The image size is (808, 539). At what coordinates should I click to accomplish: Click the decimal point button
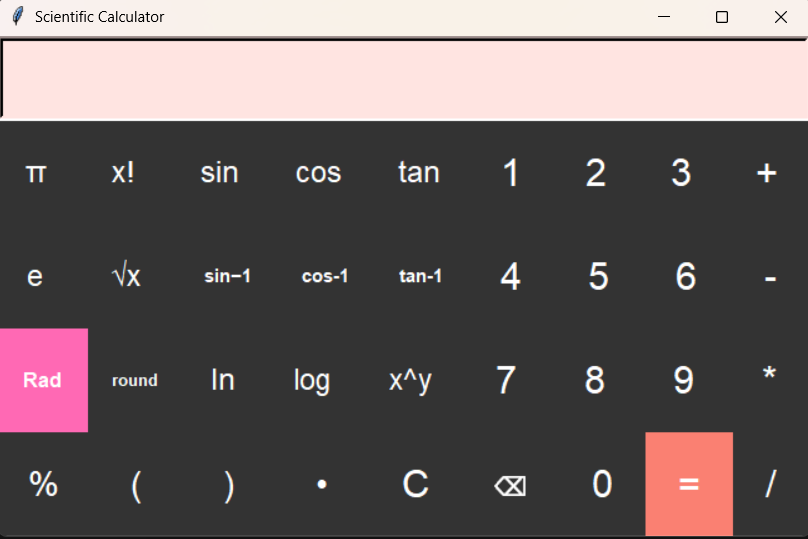click(x=322, y=484)
